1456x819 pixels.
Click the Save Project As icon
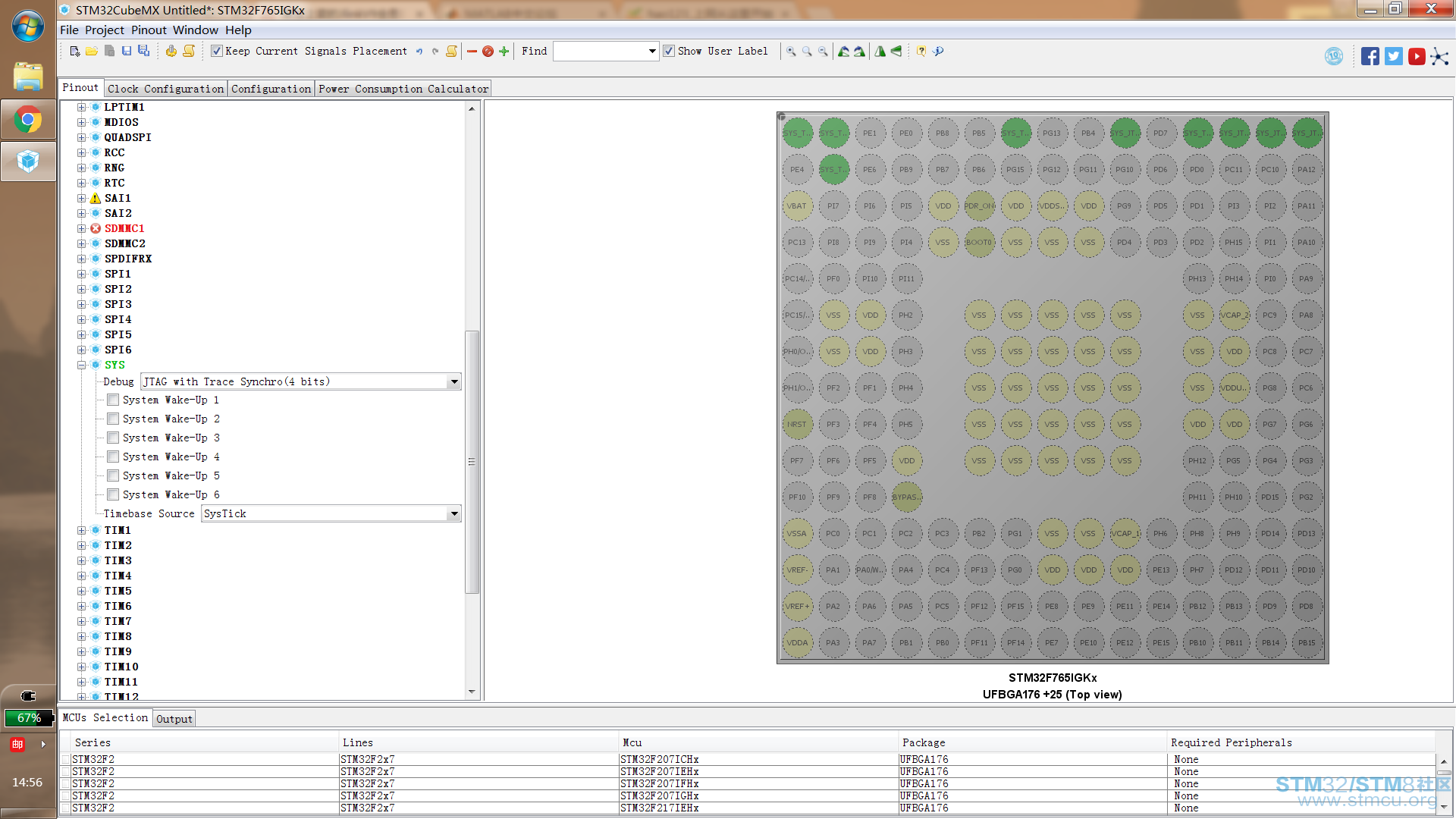point(143,51)
